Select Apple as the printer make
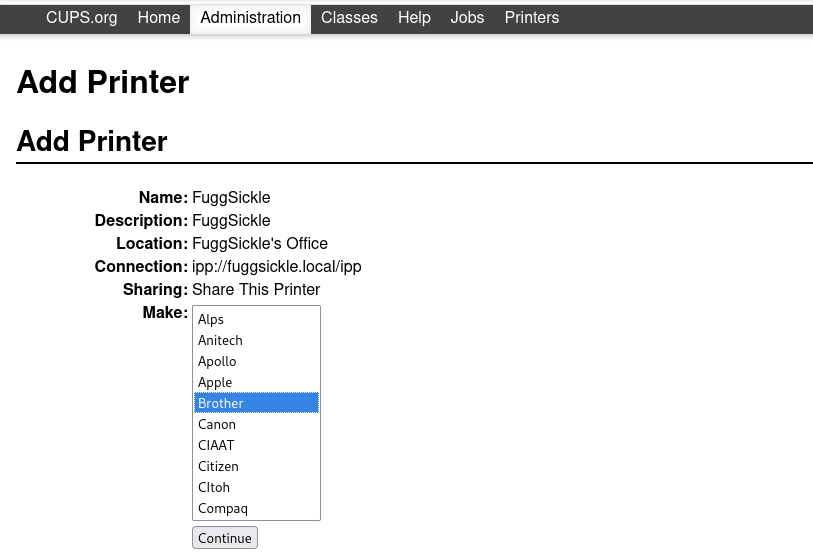The image size is (813, 553). [x=215, y=382]
